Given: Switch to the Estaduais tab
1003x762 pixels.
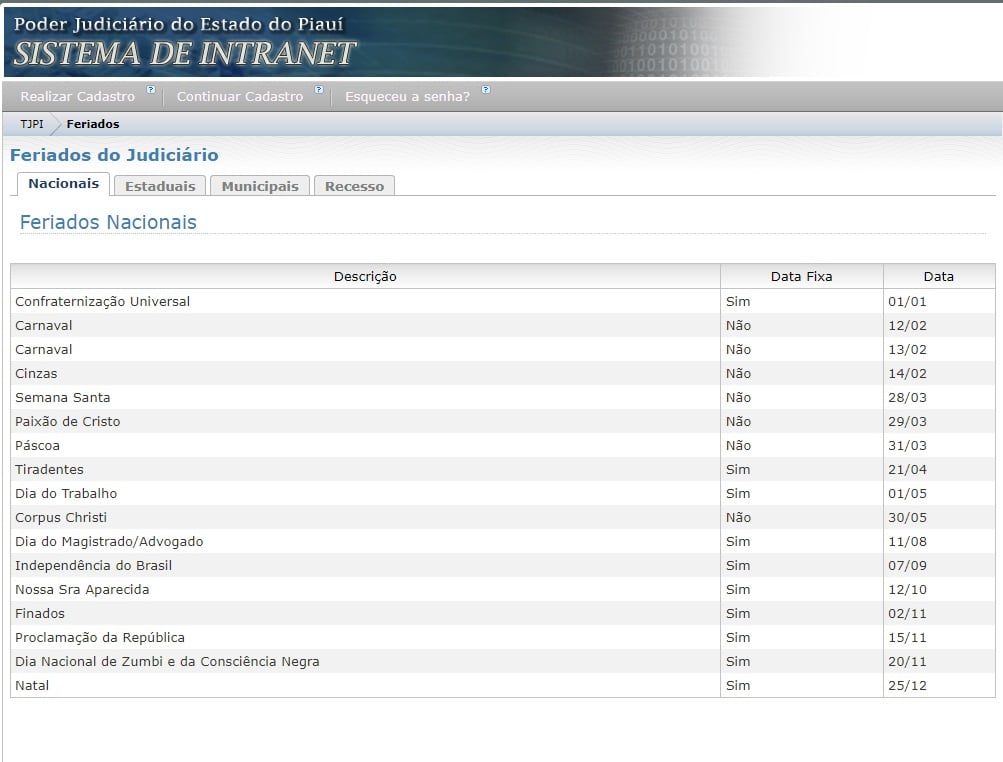Looking at the screenshot, I should (x=160, y=186).
